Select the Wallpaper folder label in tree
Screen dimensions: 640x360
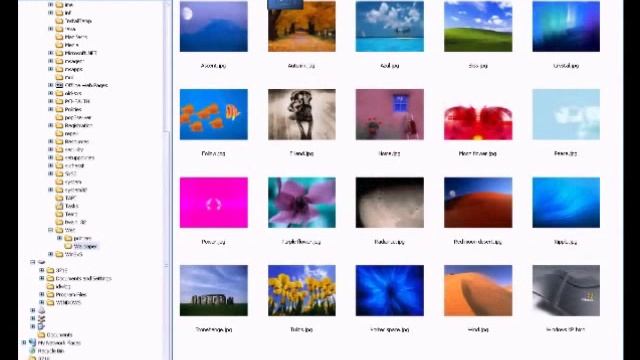(85, 246)
